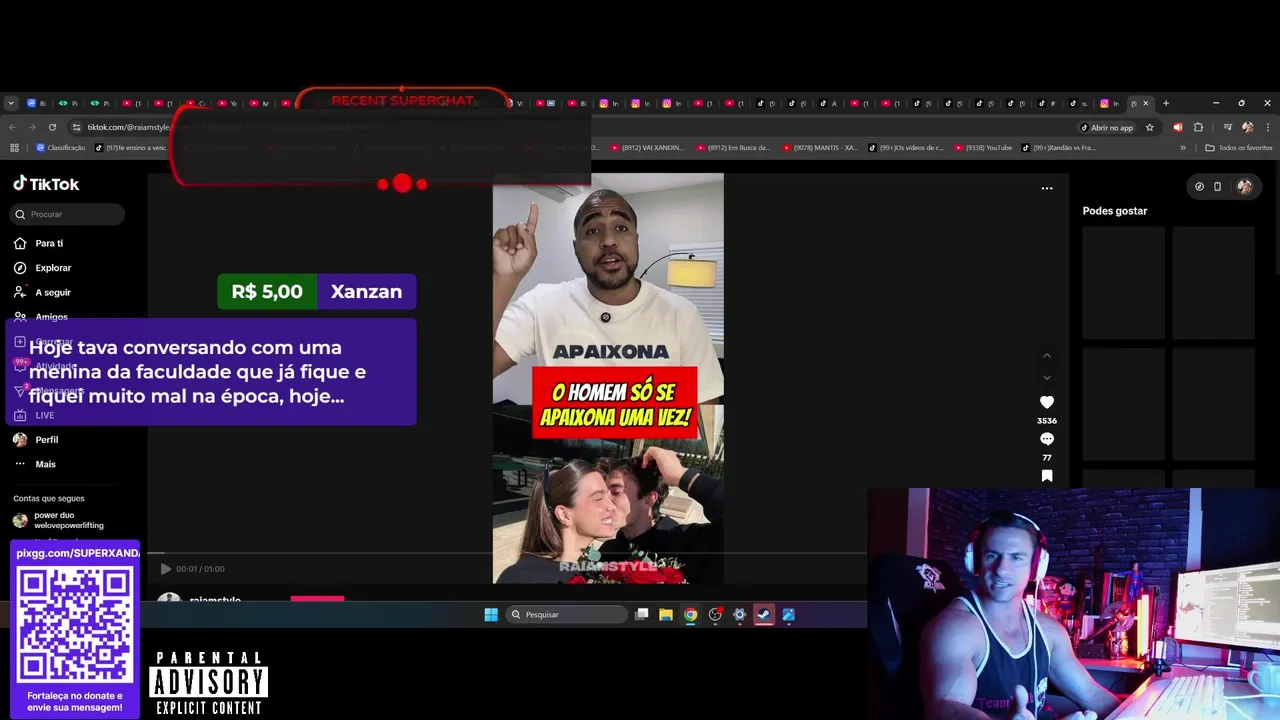This screenshot has height=720, width=1280.
Task: Open Chrome extensions puzzle icon
Action: click(1198, 127)
